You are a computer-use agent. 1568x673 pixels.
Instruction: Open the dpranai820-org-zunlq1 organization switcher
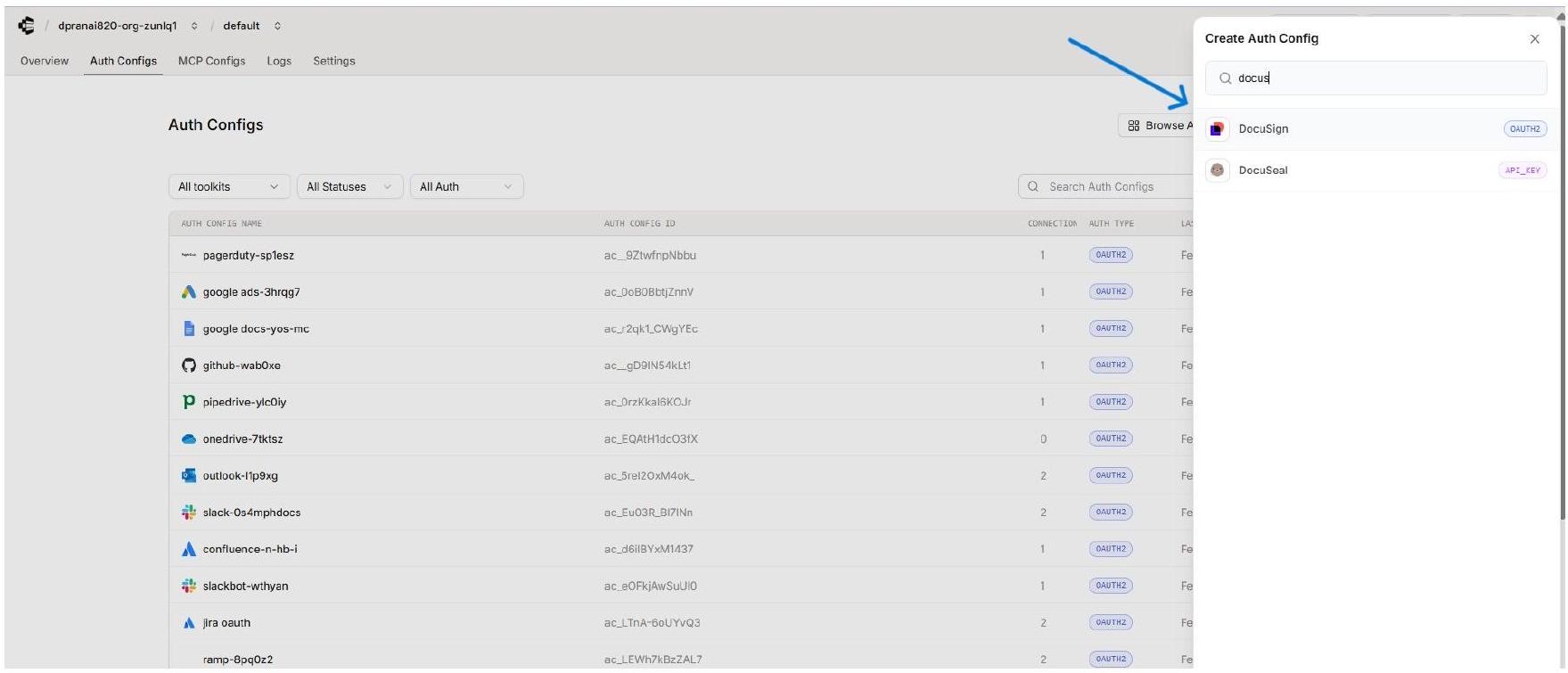pos(127,26)
